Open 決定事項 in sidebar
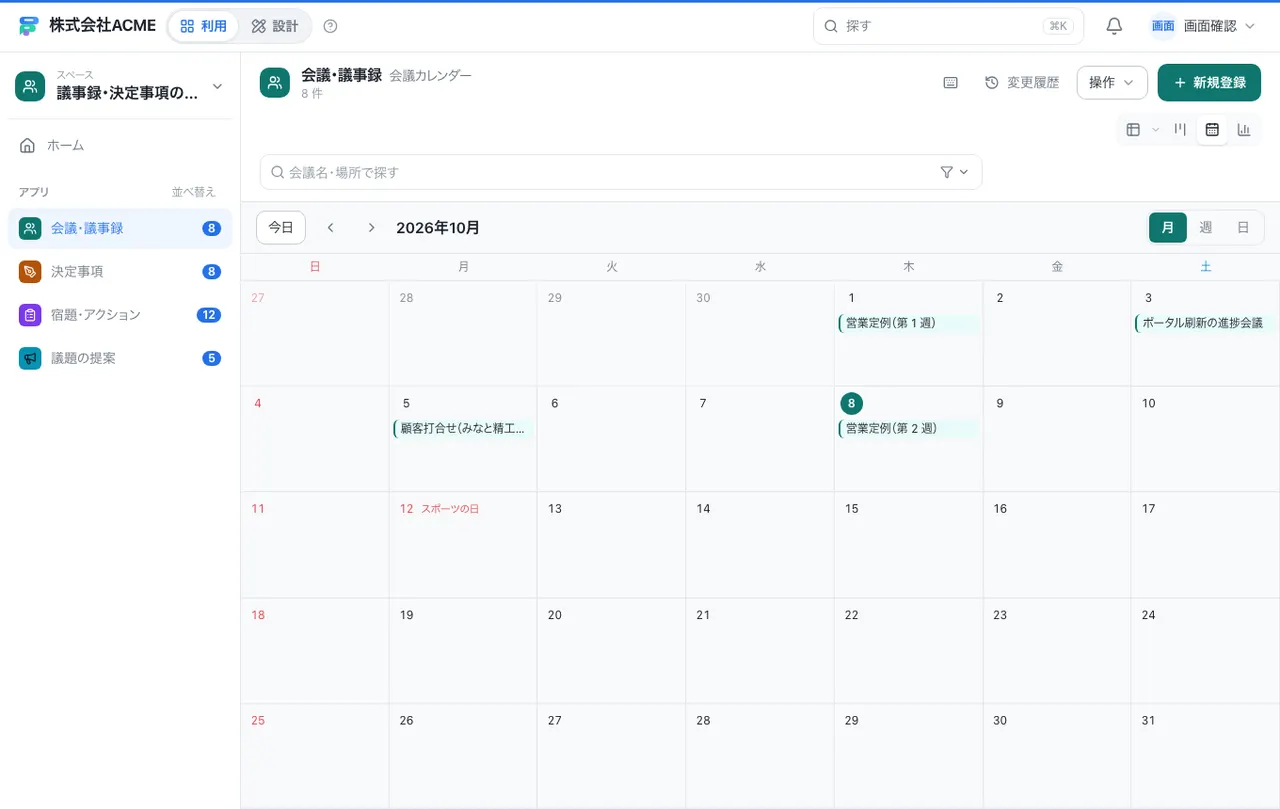Image resolution: width=1280 pixels, height=809 pixels. [120, 272]
